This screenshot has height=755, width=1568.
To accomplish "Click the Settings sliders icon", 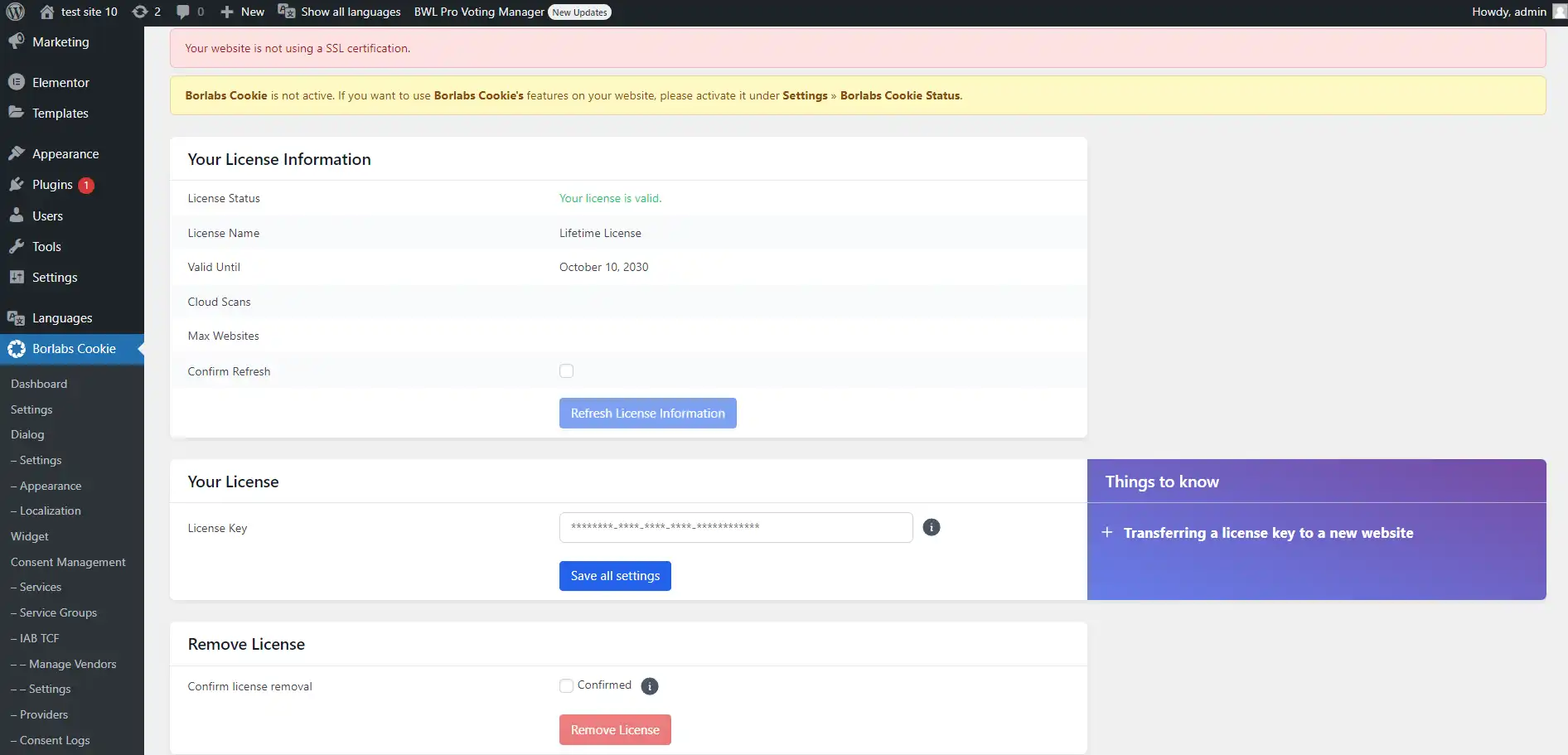I will pos(16,277).
